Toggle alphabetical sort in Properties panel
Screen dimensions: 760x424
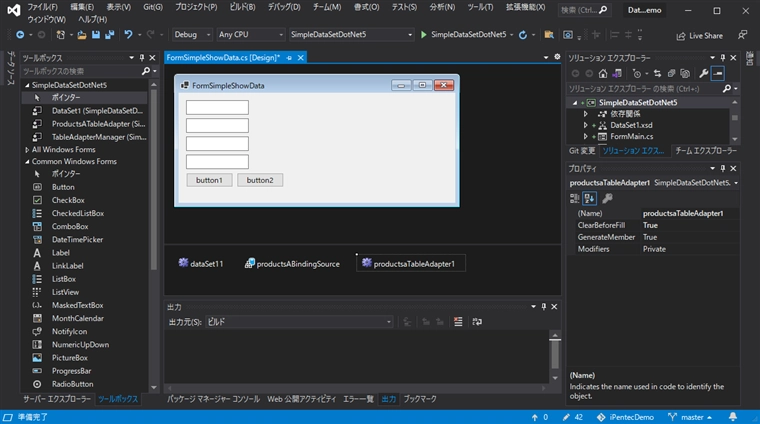(x=590, y=198)
